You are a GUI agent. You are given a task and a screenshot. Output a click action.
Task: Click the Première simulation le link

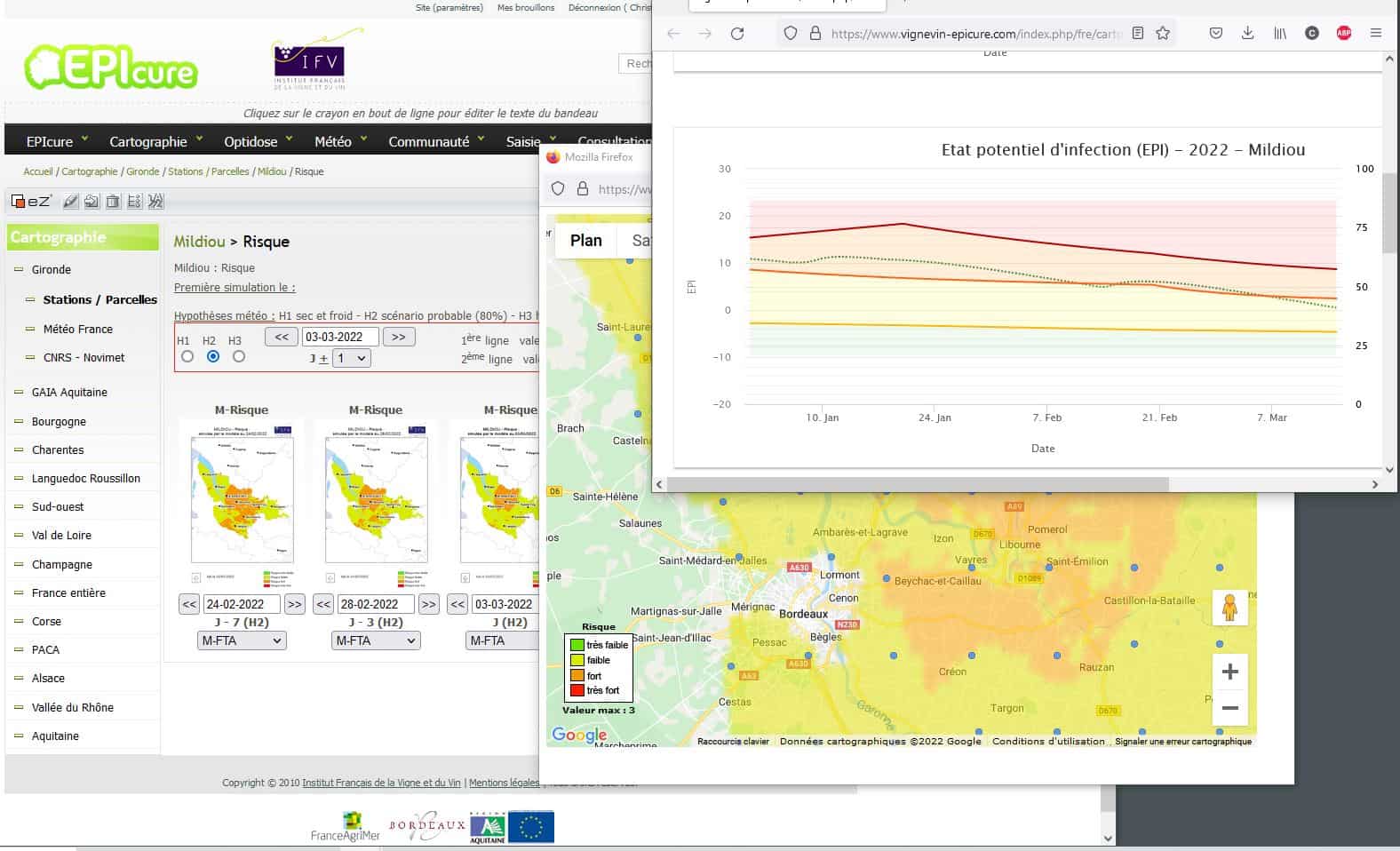tap(235, 287)
